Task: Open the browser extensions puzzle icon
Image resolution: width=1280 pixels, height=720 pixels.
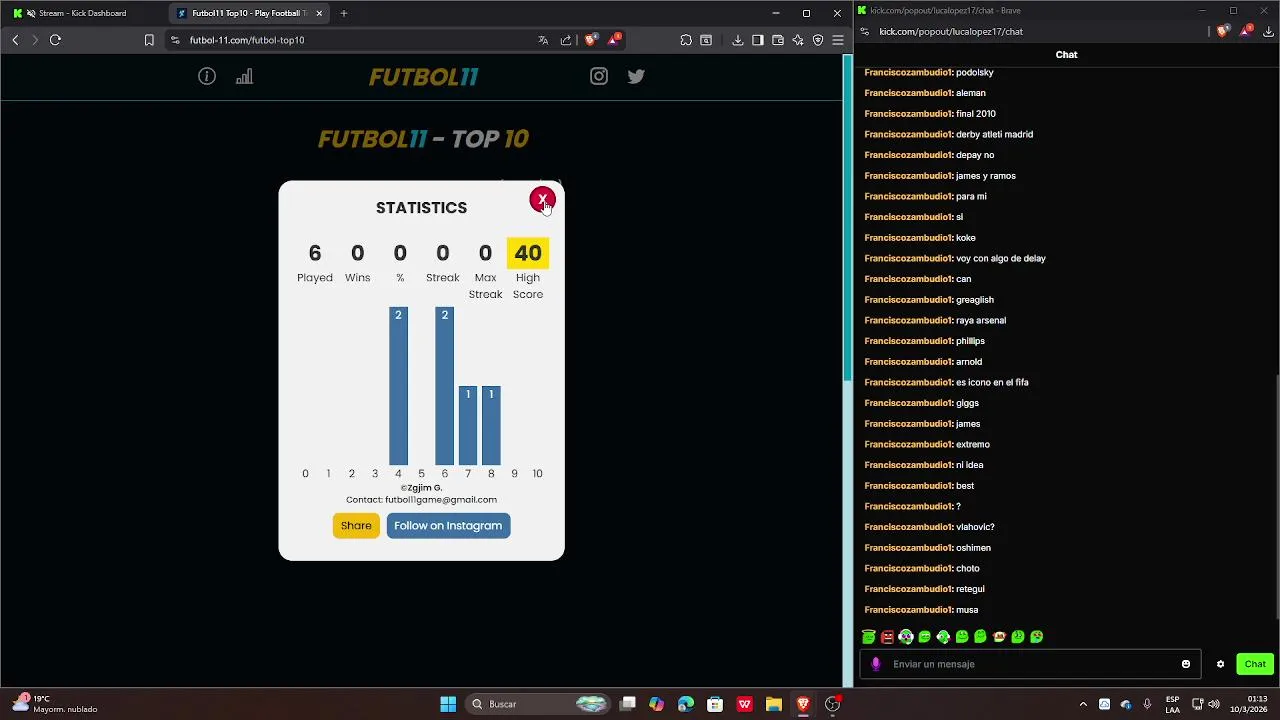Action: [x=686, y=40]
